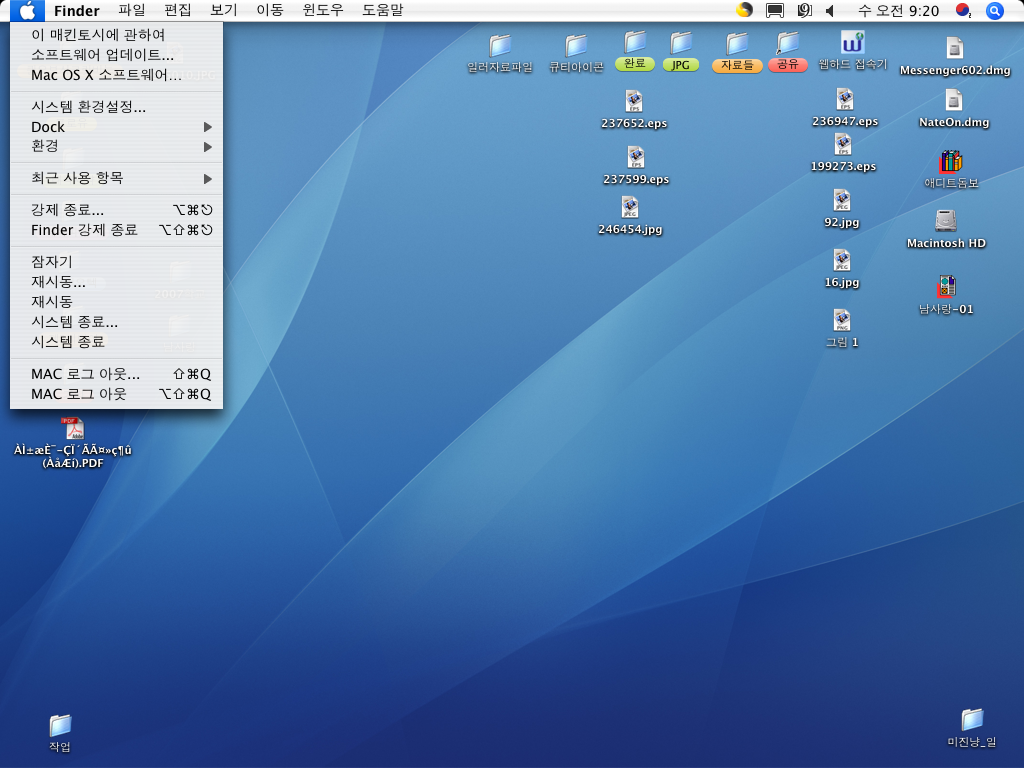Open Spotlight search in the menu bar
Screen dimensions: 1024x768
pyautogui.click(x=994, y=11)
